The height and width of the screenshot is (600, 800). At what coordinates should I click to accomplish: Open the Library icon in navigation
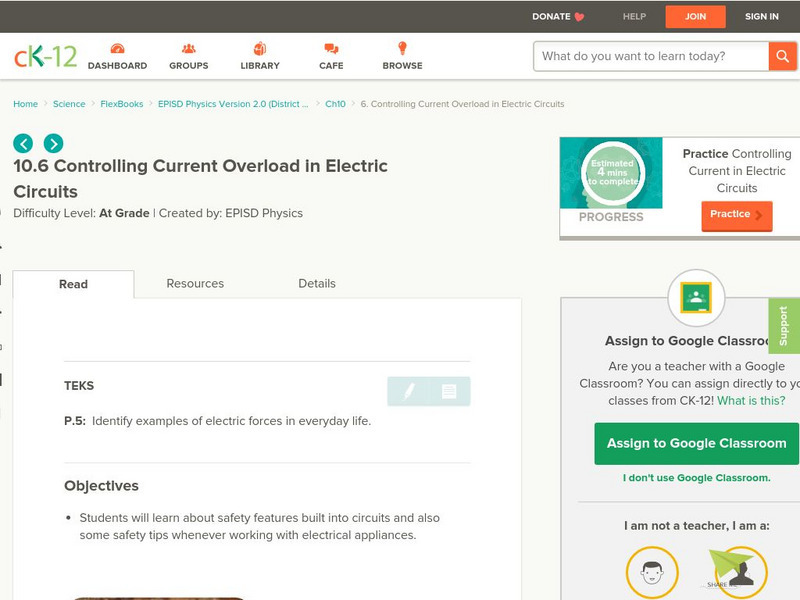coord(260,50)
